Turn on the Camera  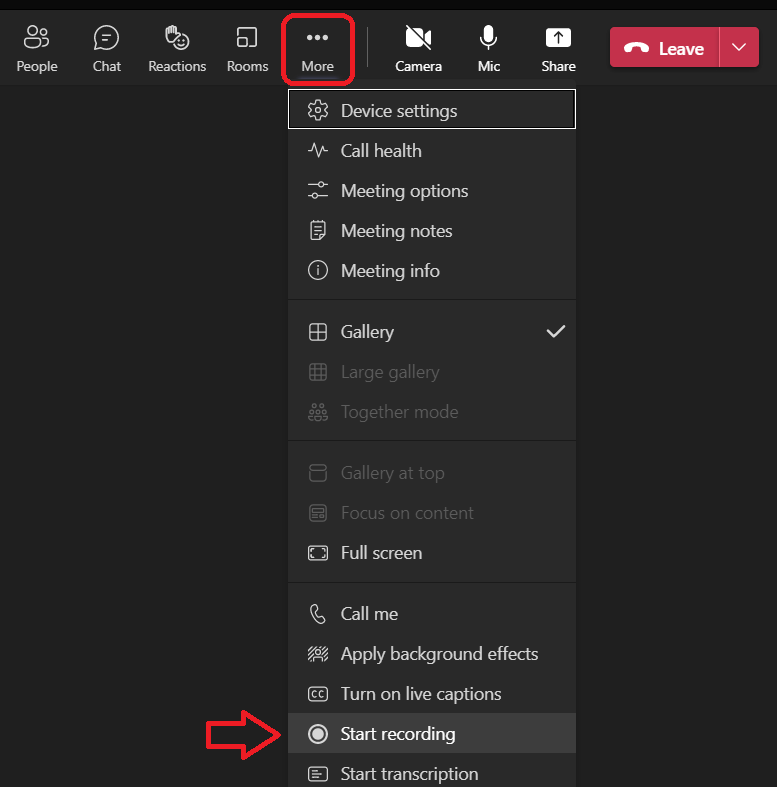(418, 48)
